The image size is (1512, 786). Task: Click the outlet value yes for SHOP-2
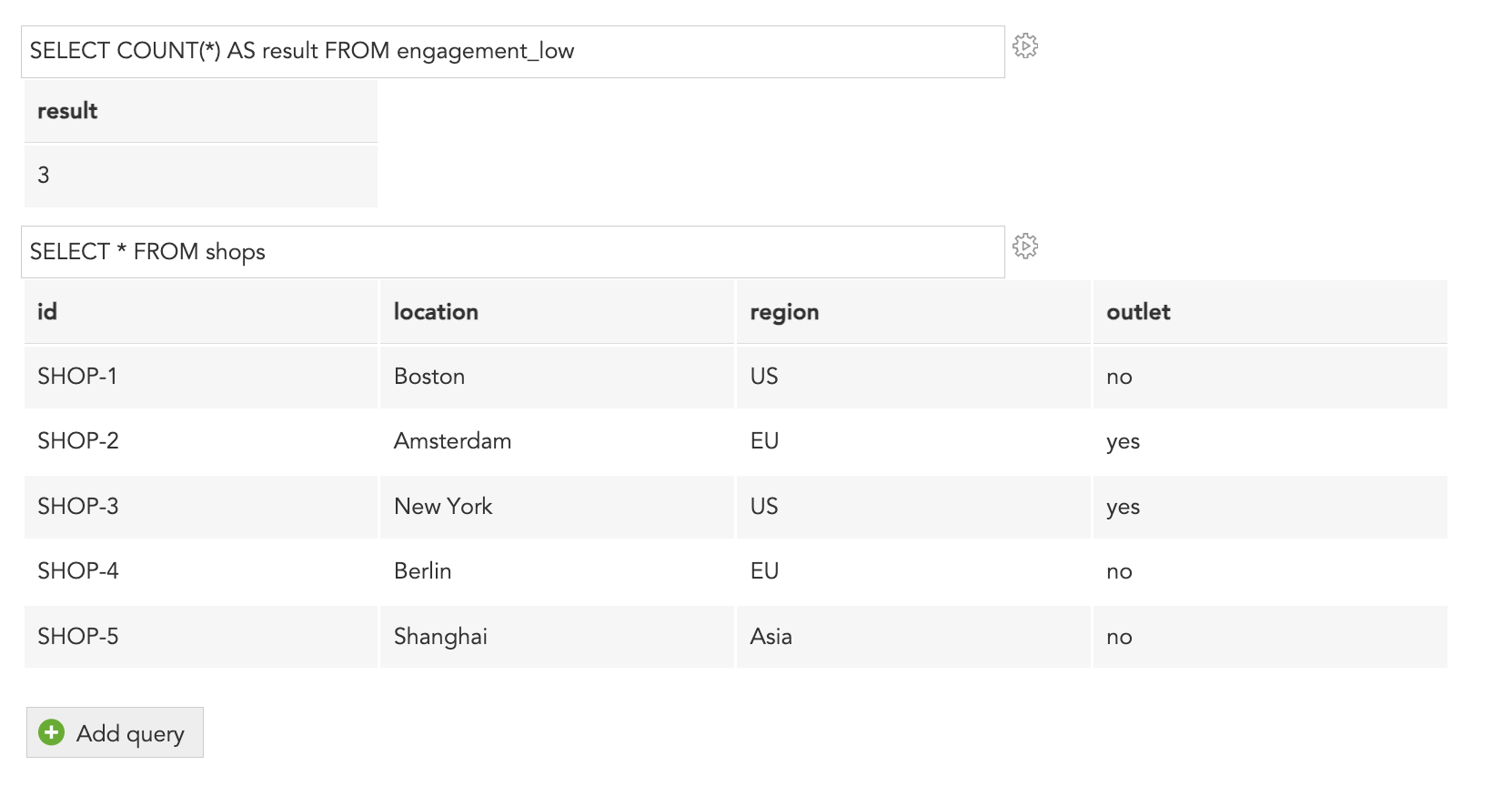1270,441
